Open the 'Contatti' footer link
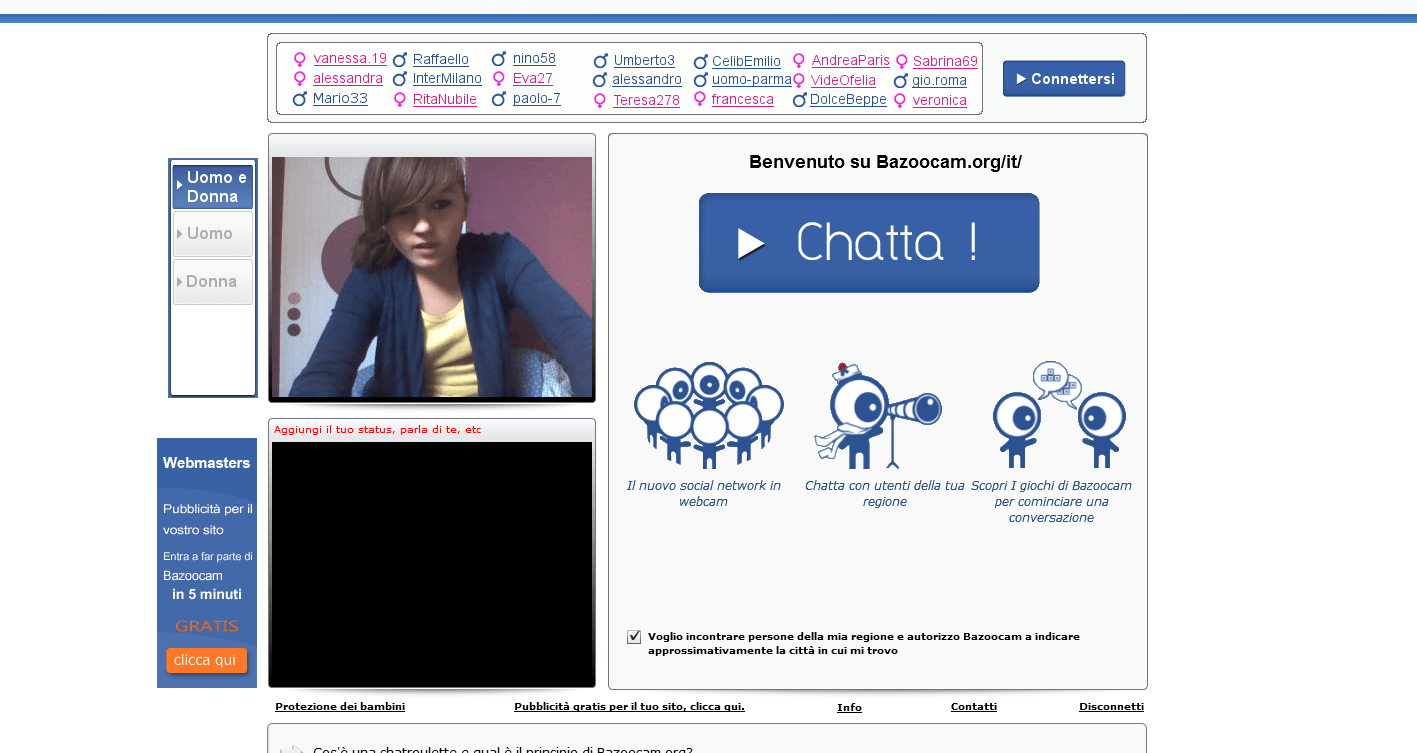Screen dimensions: 1417x753 coord(974,707)
